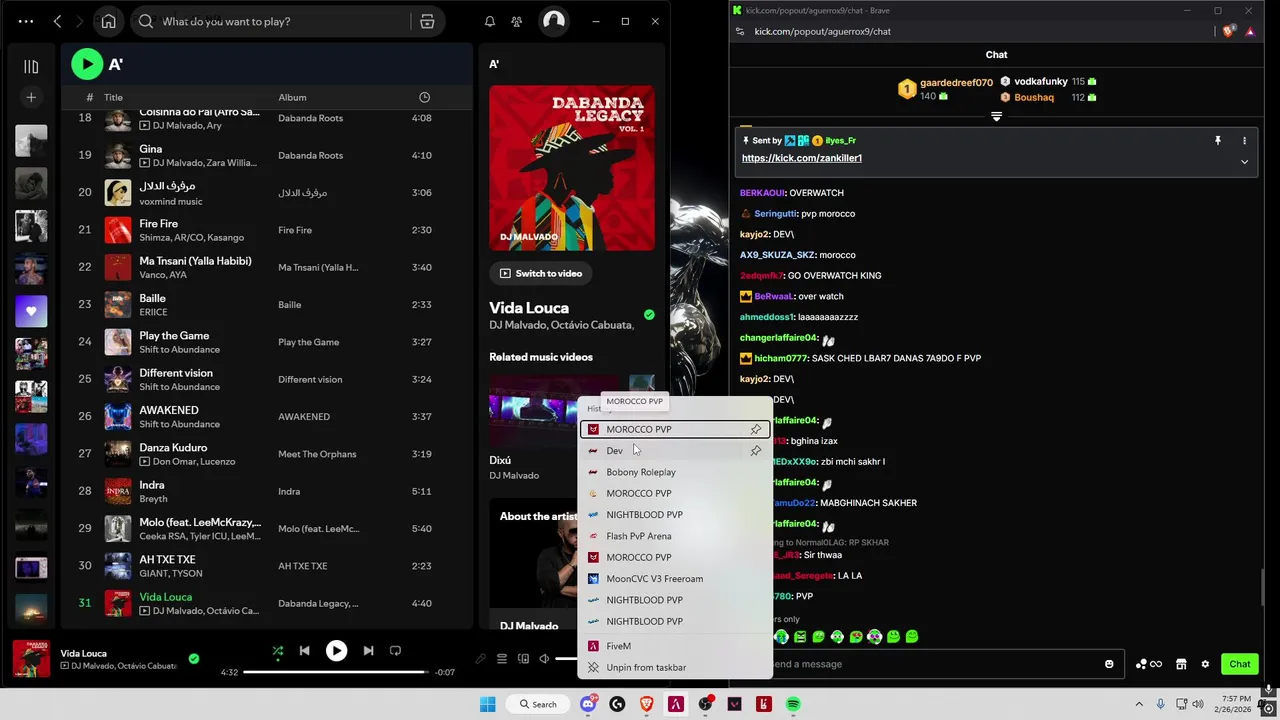Toggle the pin on Kick pinned message

click(x=1217, y=141)
